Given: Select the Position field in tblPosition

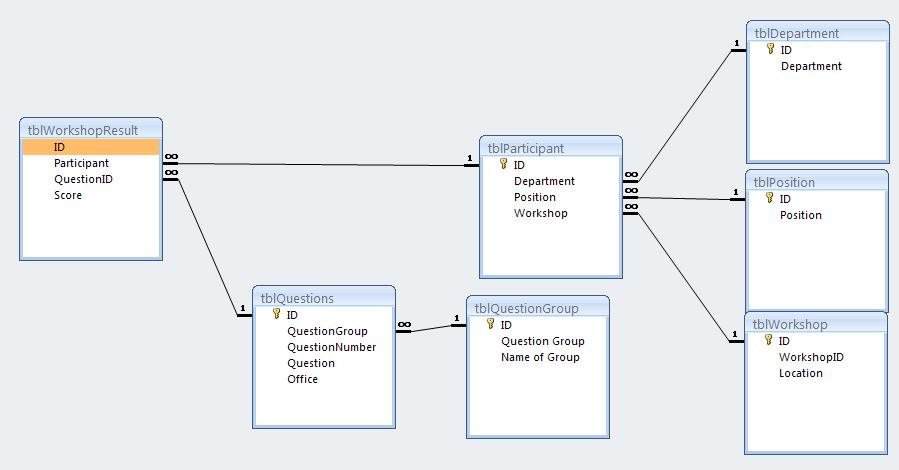Looking at the screenshot, I should (800, 215).
